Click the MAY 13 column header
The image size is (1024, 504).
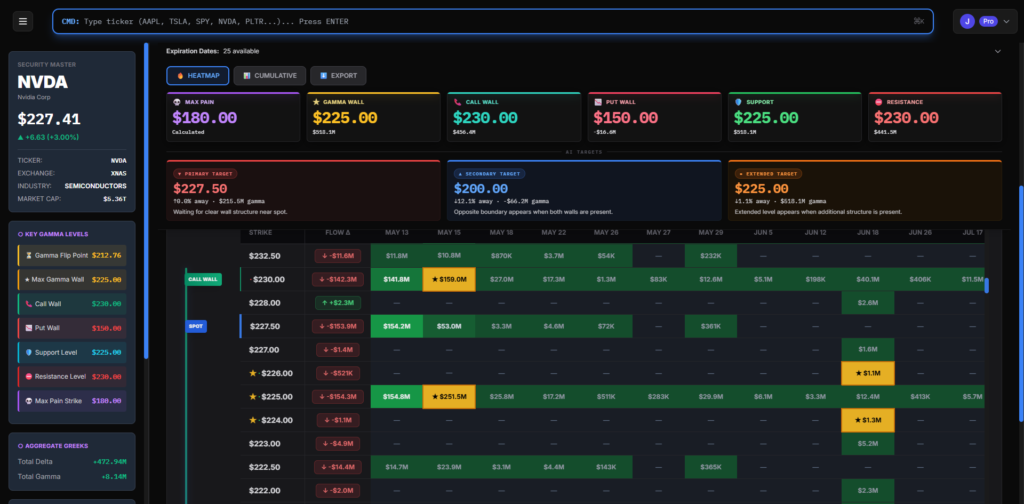tap(396, 232)
